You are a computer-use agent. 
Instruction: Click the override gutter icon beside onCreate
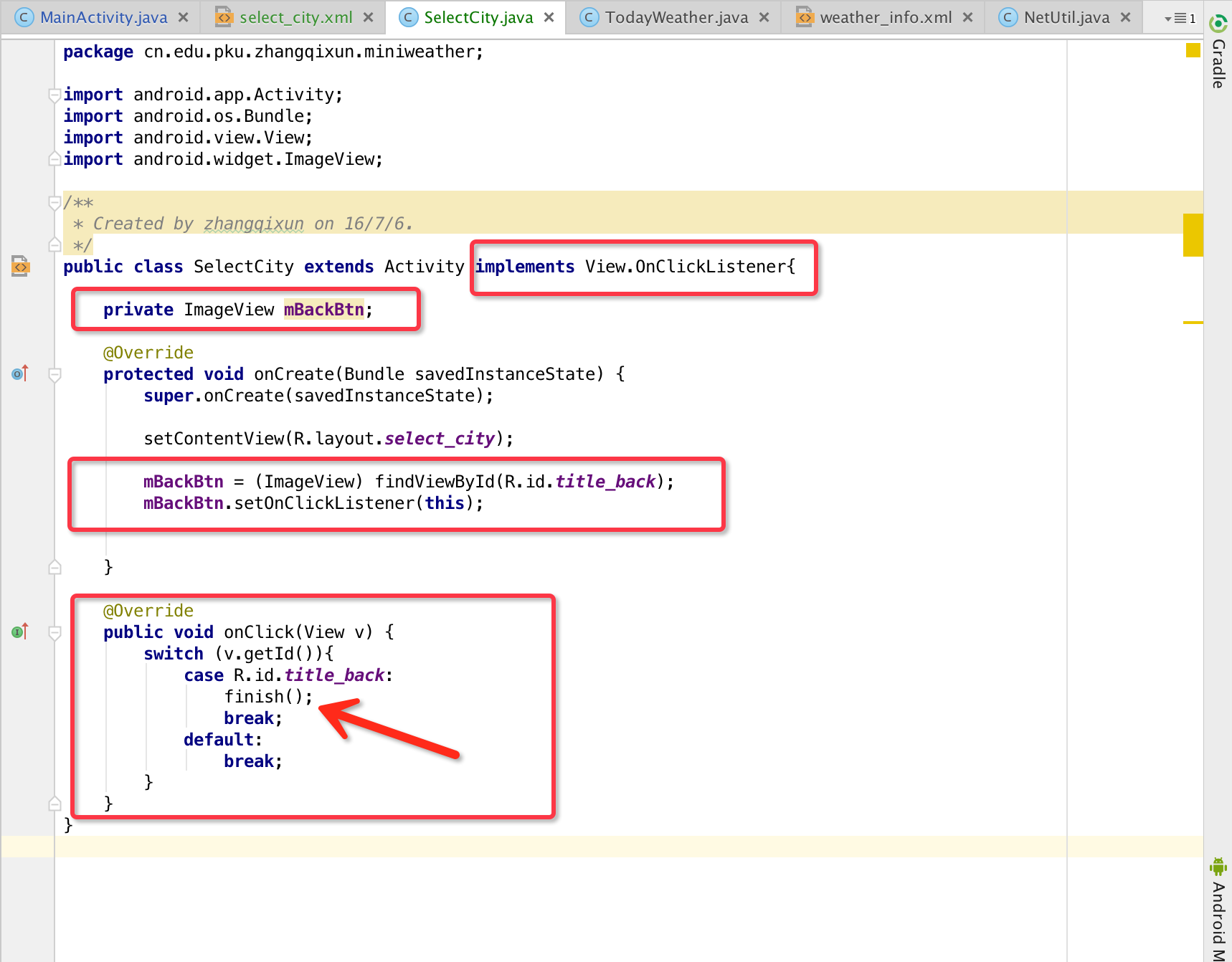click(20, 373)
